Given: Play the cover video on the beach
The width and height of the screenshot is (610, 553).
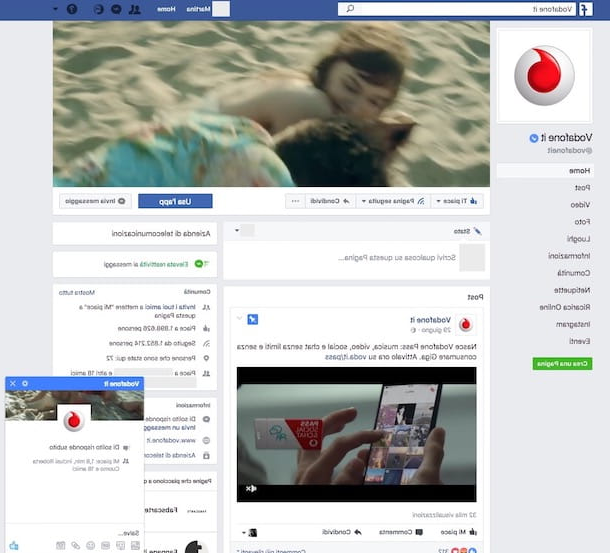Looking at the screenshot, I should pos(271,104).
